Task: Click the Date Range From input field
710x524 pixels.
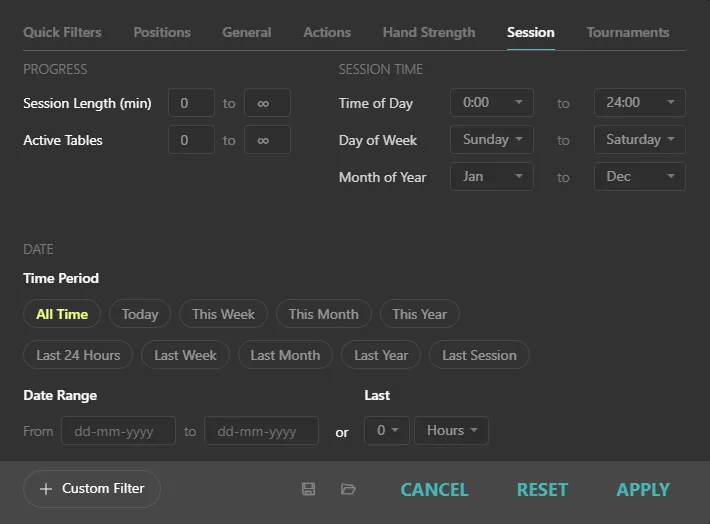Action: tap(118, 431)
